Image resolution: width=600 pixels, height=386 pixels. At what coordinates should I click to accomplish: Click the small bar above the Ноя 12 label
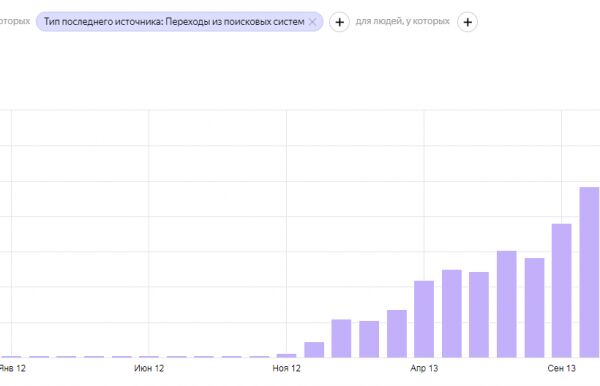286,356
